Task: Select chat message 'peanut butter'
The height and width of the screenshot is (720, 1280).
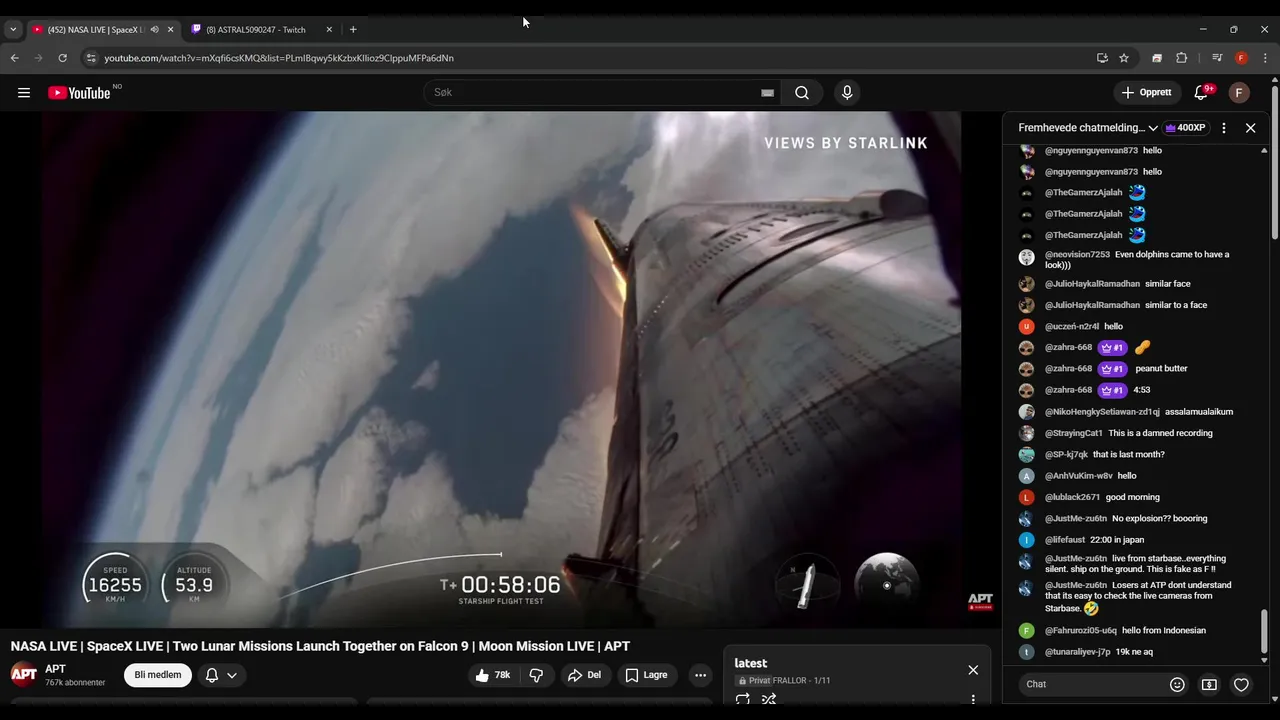Action: pyautogui.click(x=1161, y=369)
